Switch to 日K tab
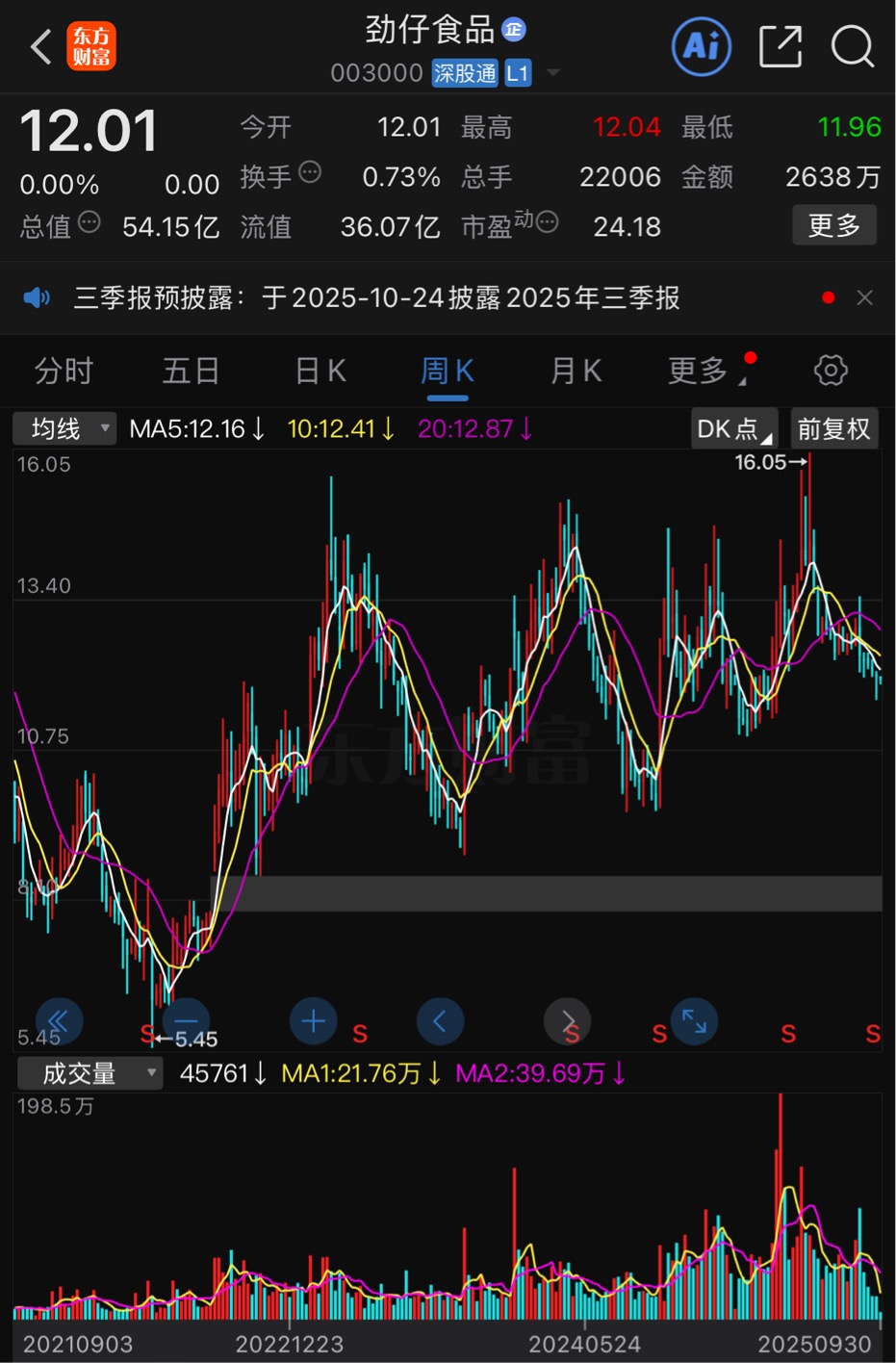The image size is (896, 1363). [x=320, y=371]
